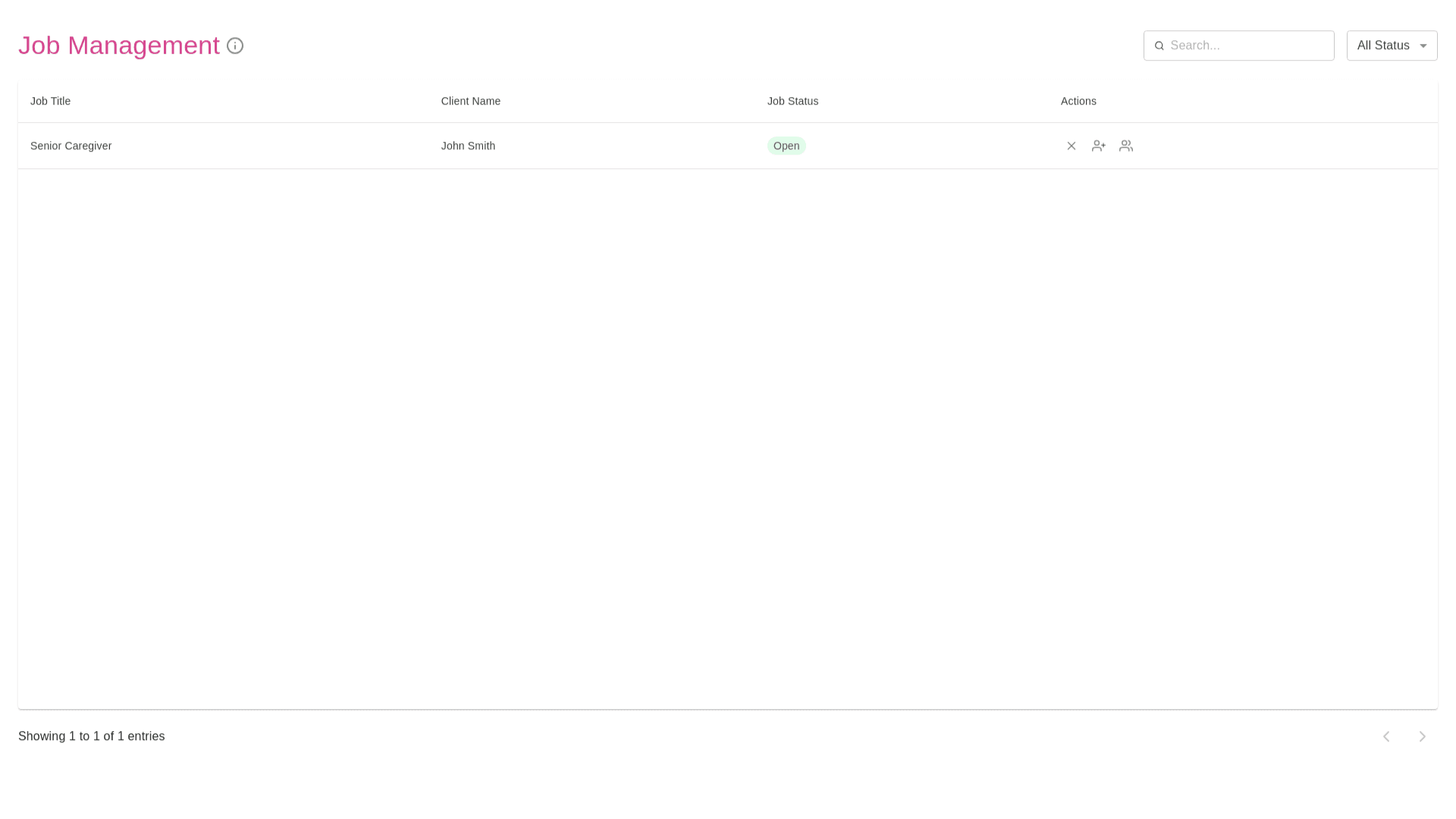Click the users group icon in Actions
1456x819 pixels.
point(1126,146)
